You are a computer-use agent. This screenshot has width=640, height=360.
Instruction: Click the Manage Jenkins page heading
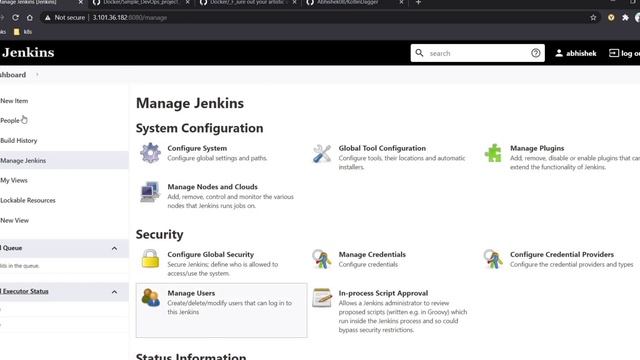tap(190, 103)
